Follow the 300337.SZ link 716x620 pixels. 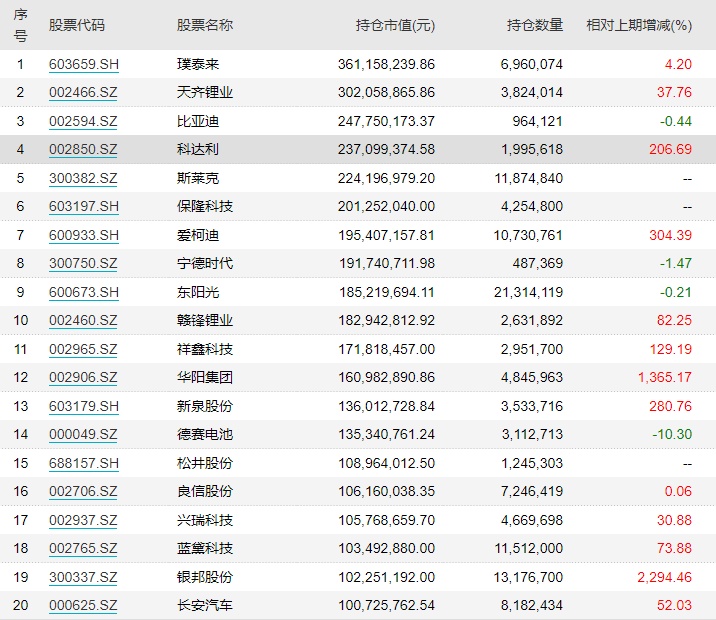point(83,577)
